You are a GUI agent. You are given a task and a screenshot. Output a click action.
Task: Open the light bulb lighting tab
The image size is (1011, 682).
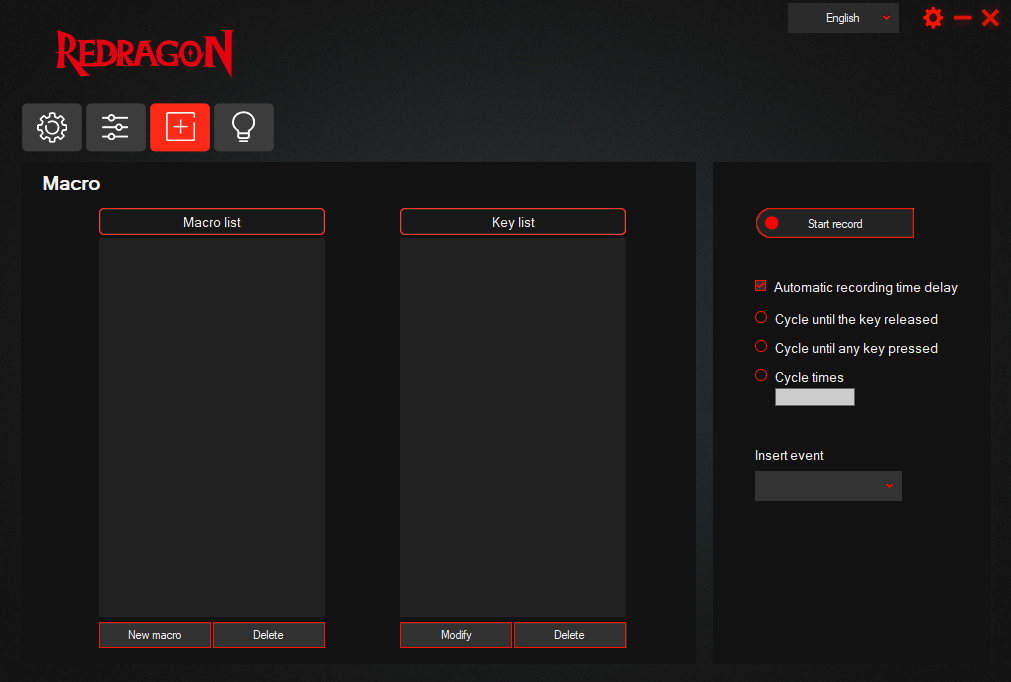[244, 127]
